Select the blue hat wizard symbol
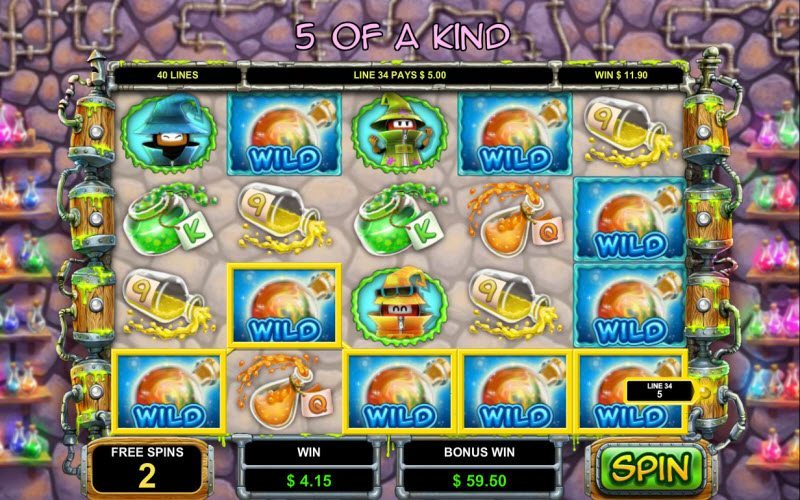This screenshot has width=800, height=500. [168, 133]
